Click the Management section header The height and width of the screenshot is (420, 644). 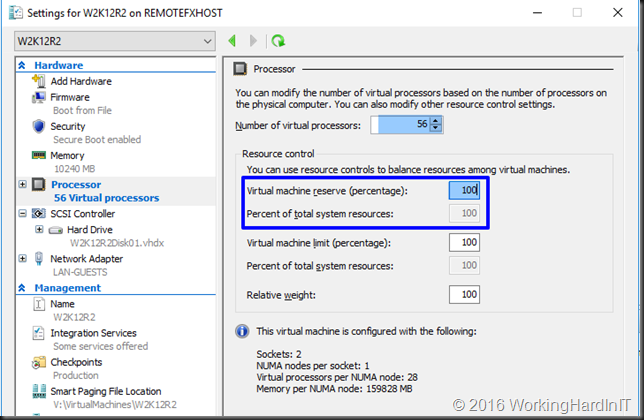click(67, 288)
